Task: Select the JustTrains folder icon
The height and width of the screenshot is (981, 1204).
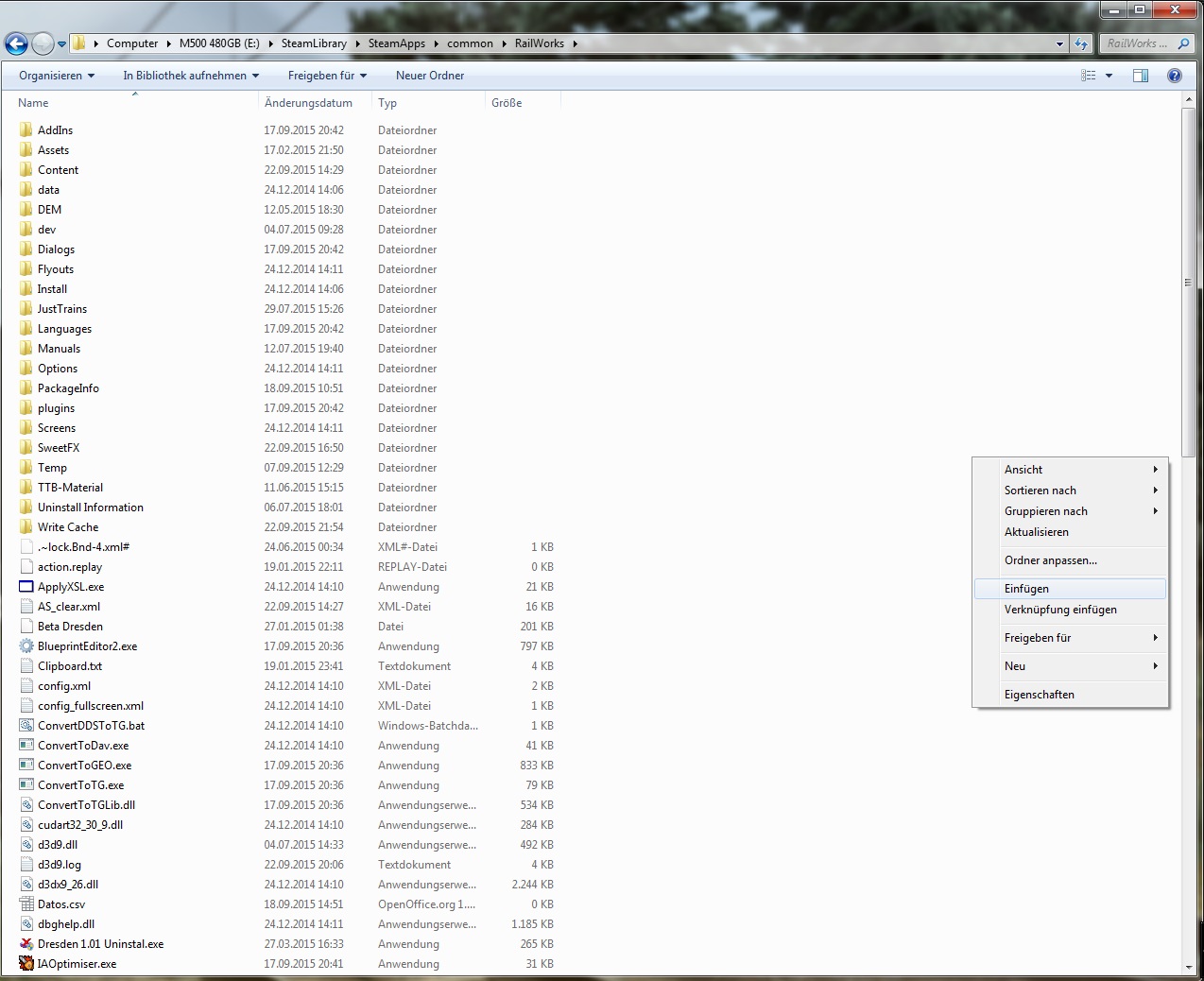Action: click(x=26, y=309)
